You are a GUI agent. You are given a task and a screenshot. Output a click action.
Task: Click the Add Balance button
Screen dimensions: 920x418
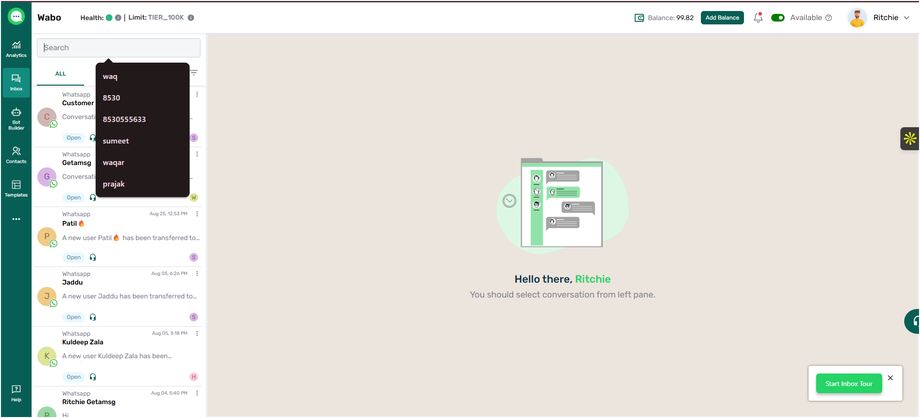click(722, 18)
